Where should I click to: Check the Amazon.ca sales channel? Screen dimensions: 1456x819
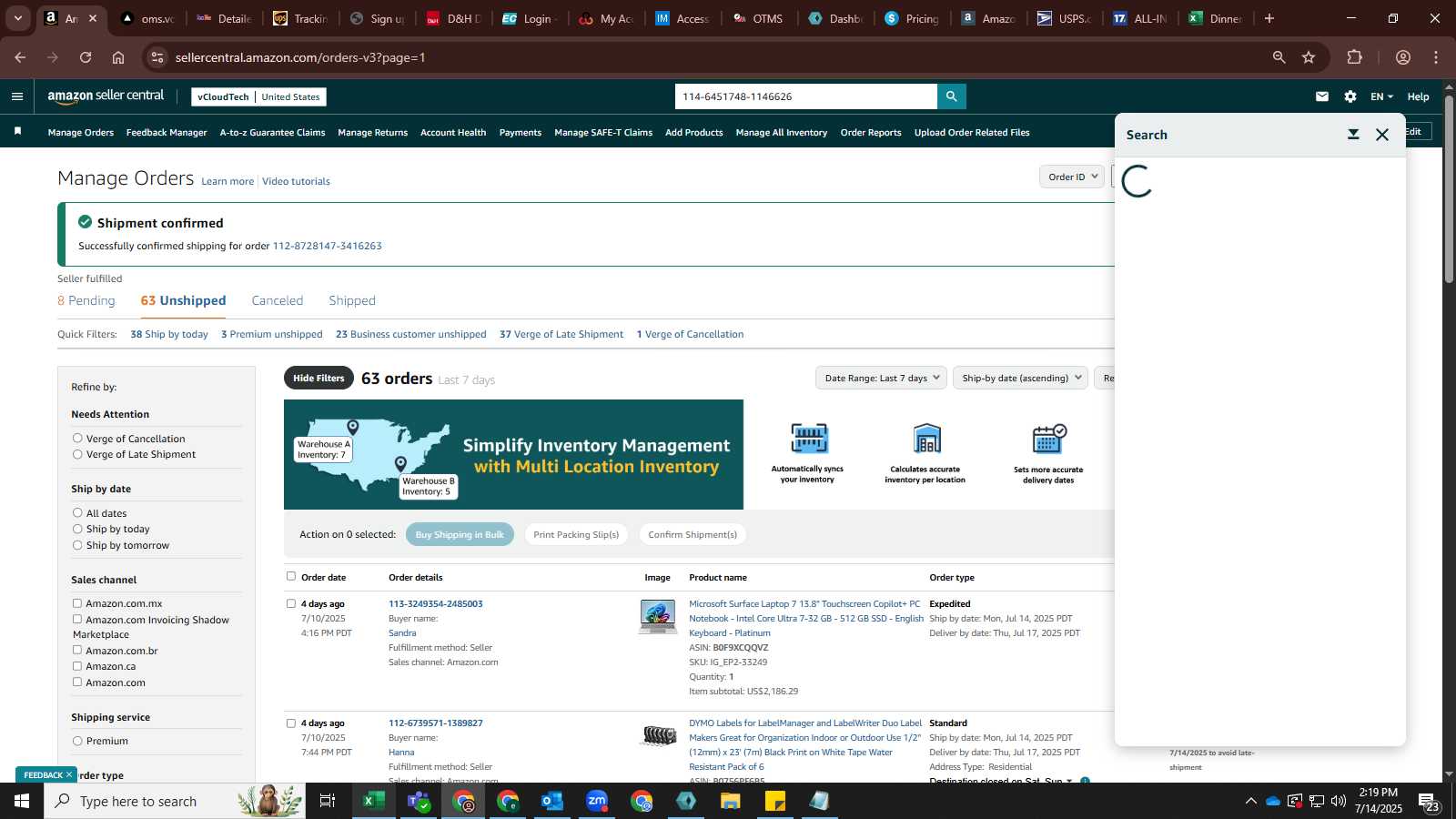pos(77,665)
